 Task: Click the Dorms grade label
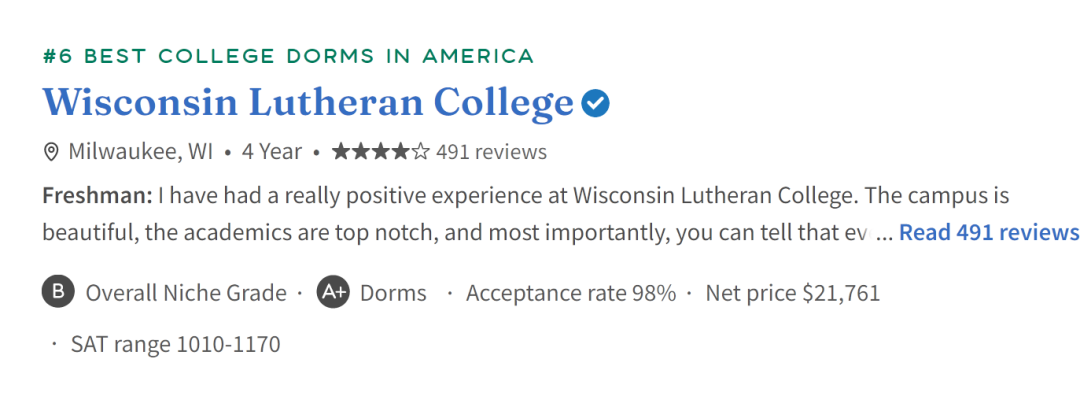coord(393,293)
